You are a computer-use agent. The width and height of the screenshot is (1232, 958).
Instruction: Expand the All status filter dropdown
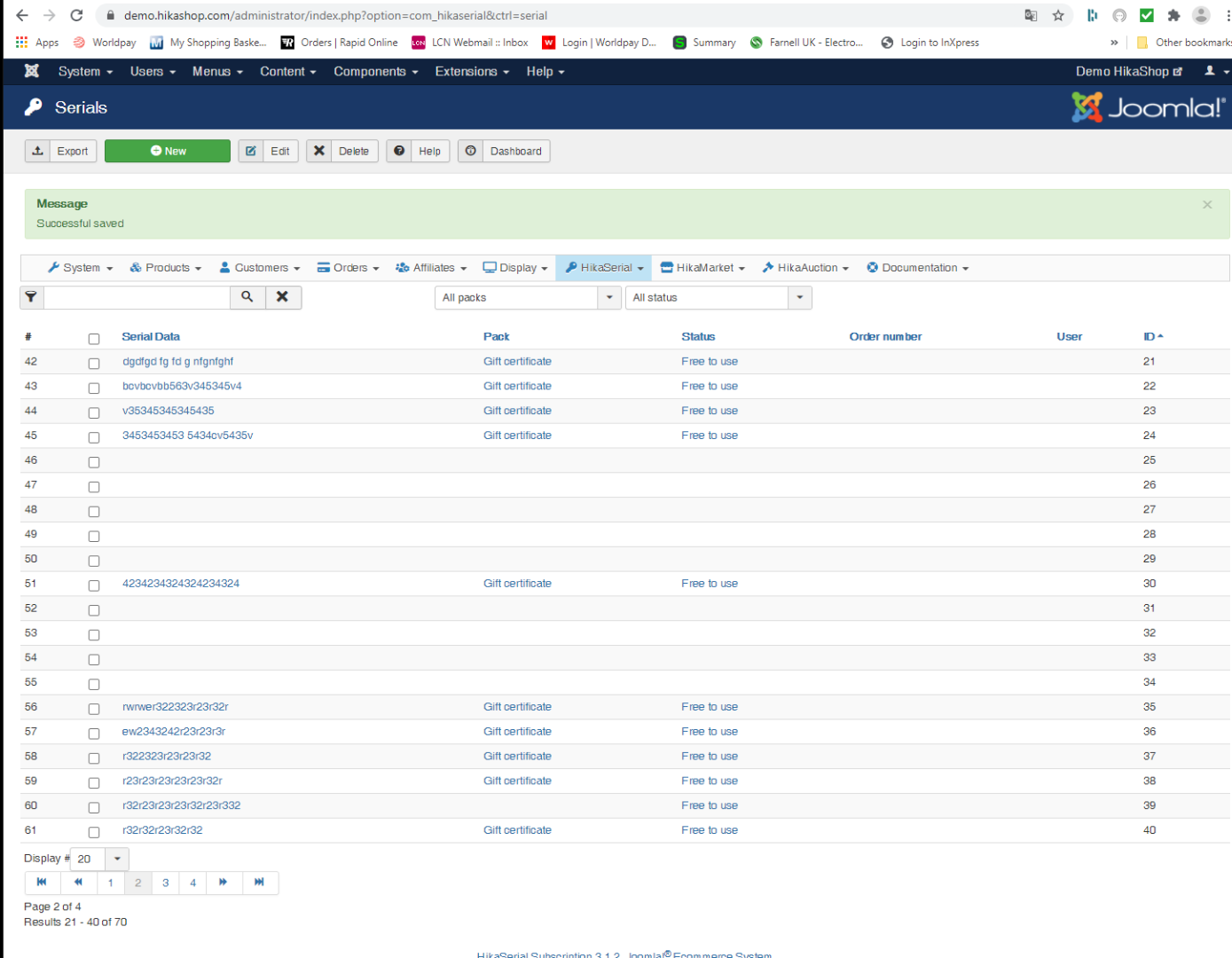tap(718, 298)
